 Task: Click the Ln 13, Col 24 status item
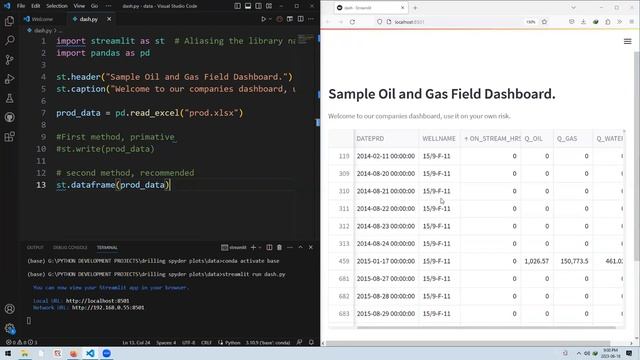[x=136, y=342]
